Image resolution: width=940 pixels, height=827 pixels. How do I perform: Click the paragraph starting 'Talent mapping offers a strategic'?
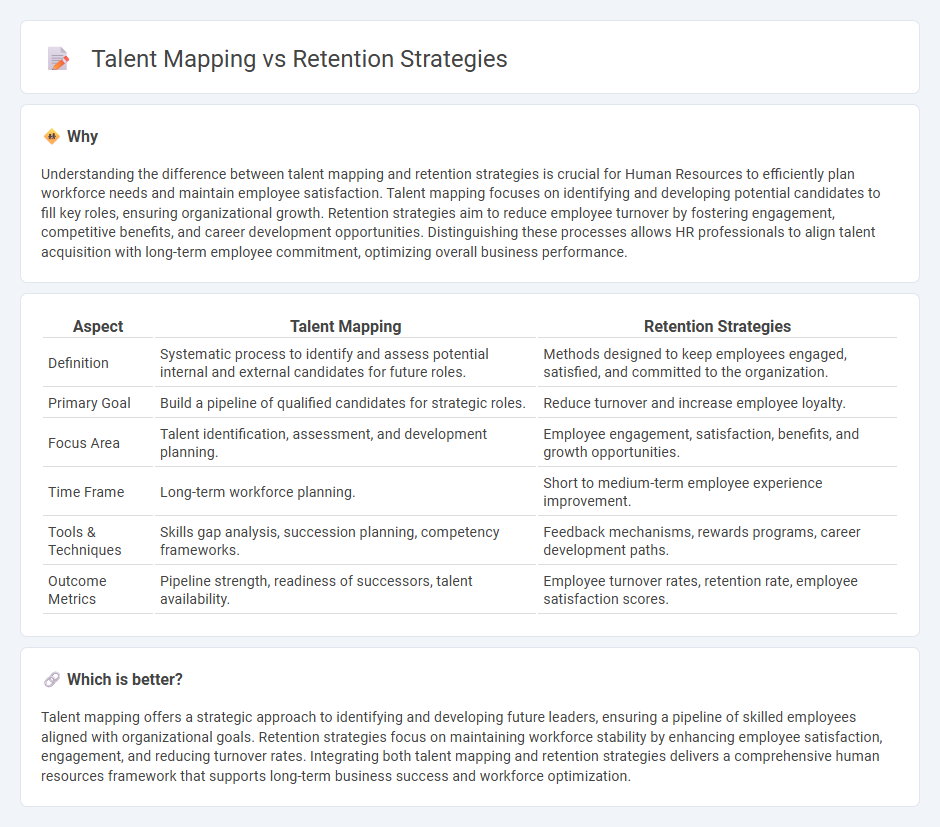pos(462,747)
